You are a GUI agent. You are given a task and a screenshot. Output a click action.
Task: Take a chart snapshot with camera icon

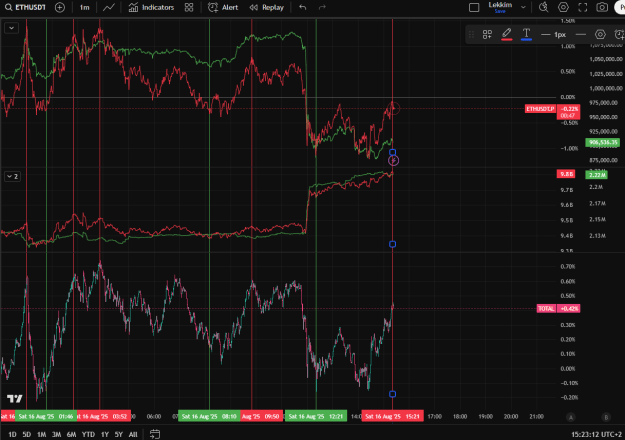point(602,7)
